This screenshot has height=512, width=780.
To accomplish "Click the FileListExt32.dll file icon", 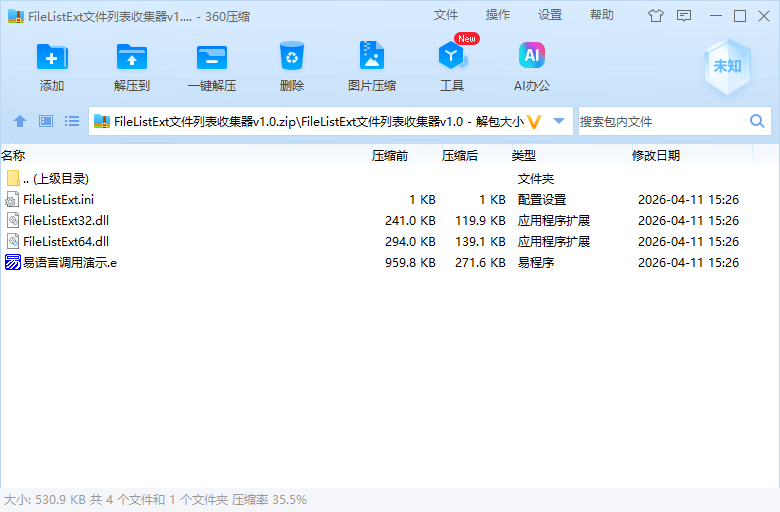I will pos(13,220).
